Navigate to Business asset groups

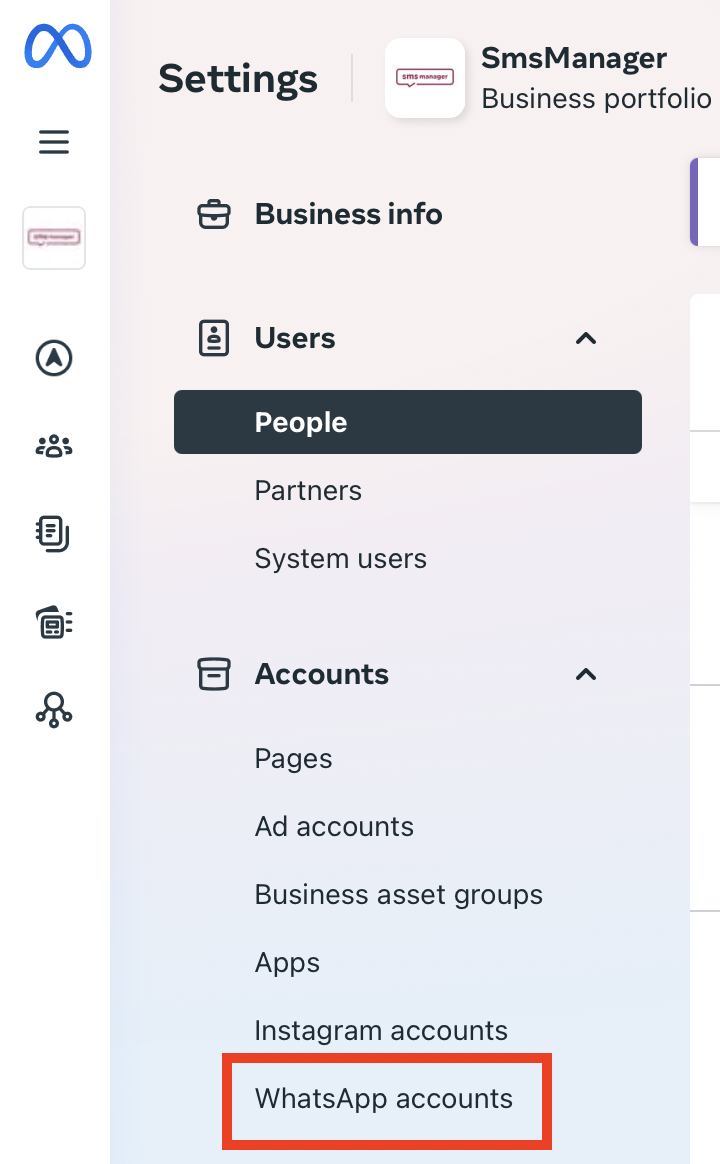[398, 894]
